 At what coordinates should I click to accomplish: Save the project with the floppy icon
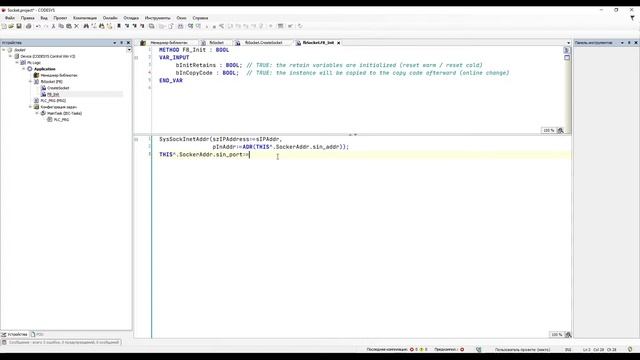19,26
